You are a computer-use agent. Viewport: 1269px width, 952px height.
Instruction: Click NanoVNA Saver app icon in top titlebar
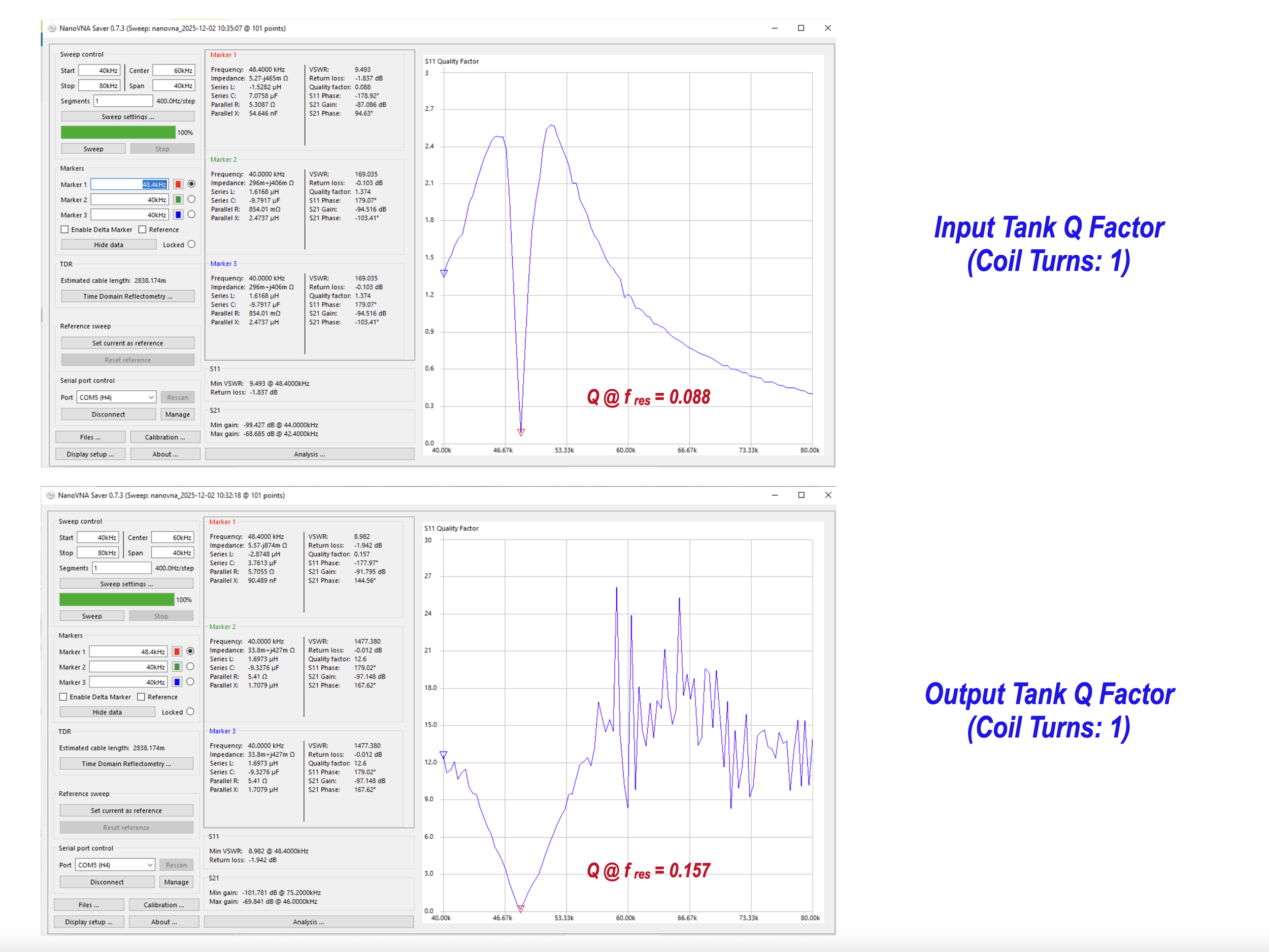pyautogui.click(x=52, y=28)
